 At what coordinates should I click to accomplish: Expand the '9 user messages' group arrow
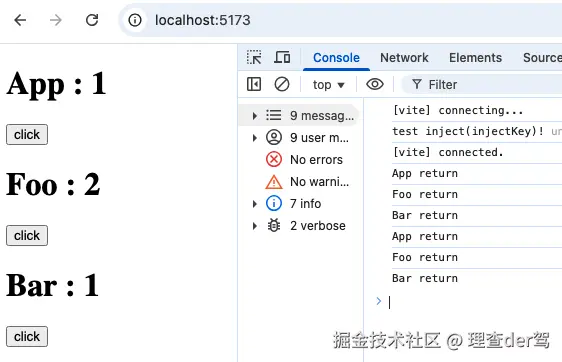254,138
